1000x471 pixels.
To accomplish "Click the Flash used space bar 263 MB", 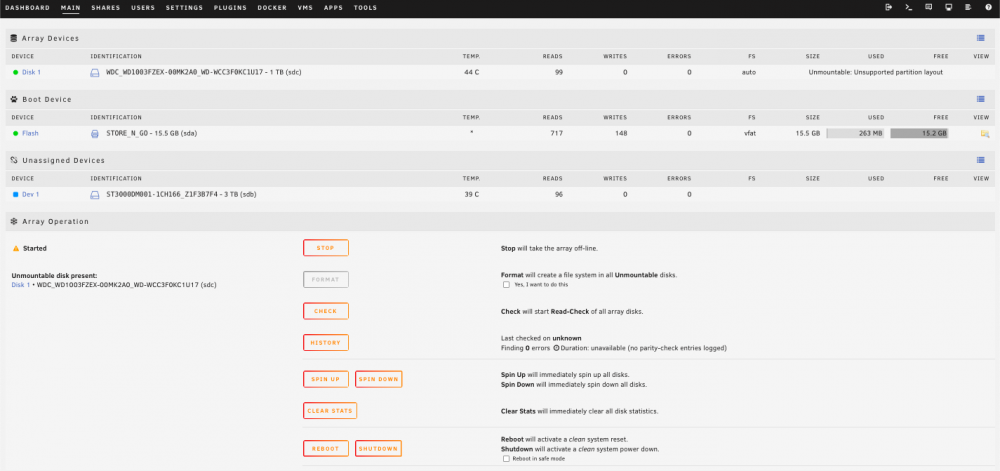I will pyautogui.click(x=855, y=134).
